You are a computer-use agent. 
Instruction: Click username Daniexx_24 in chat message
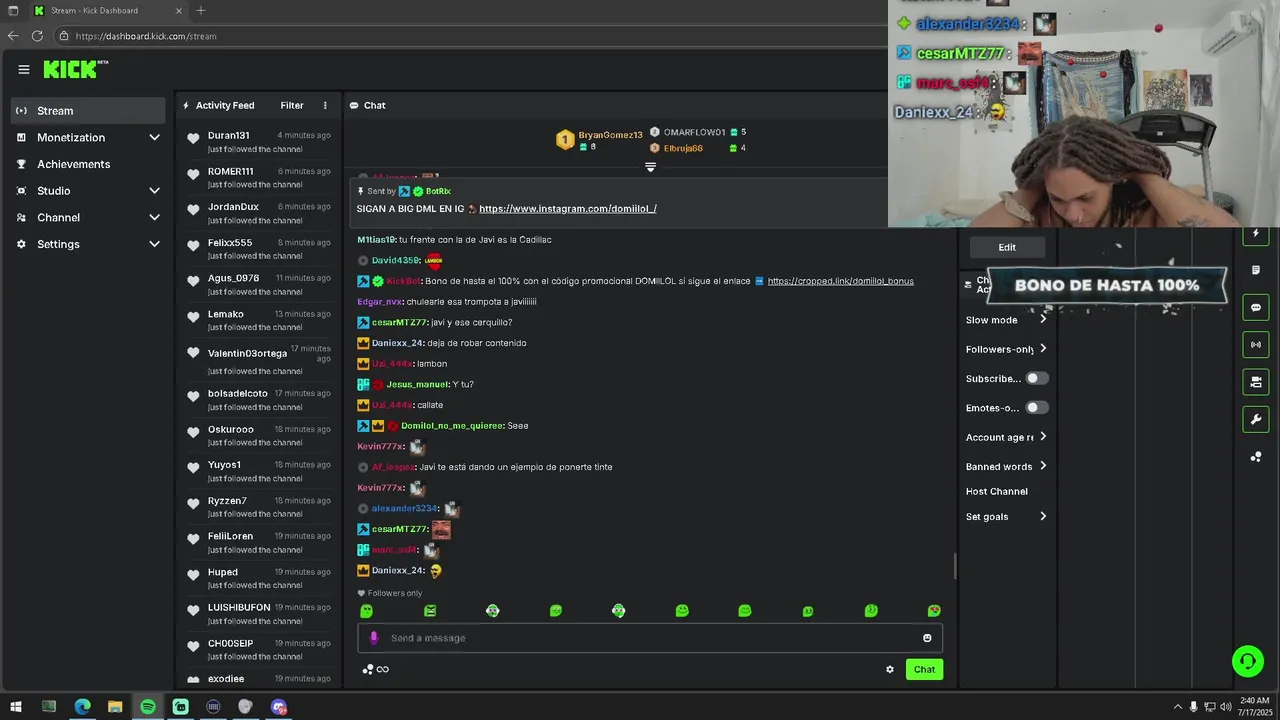point(398,343)
